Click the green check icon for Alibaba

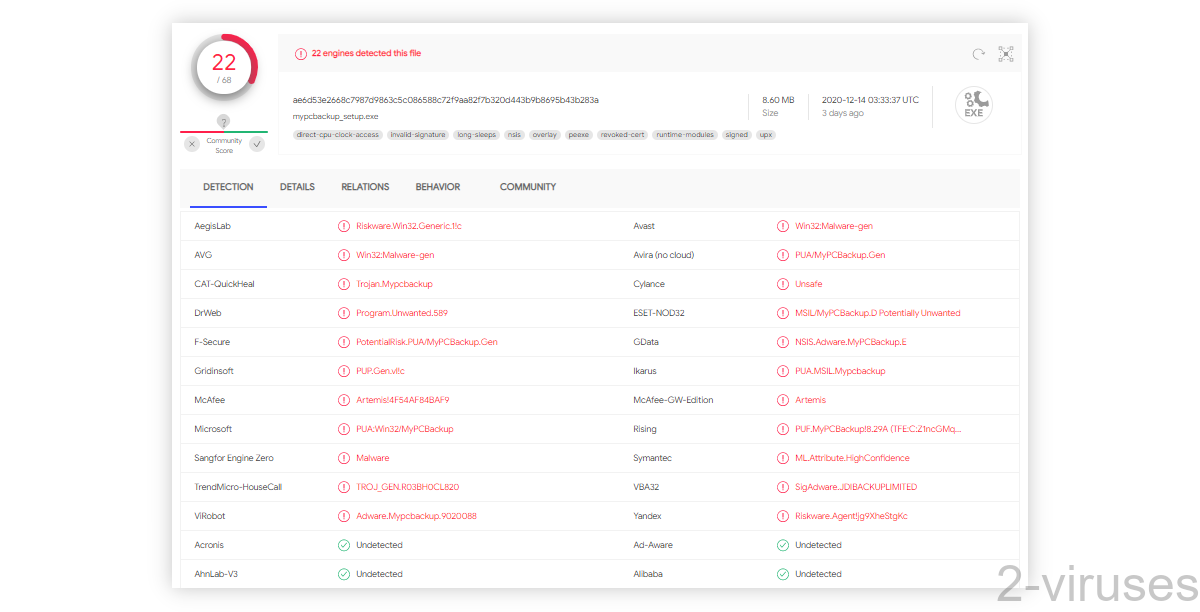click(783, 574)
